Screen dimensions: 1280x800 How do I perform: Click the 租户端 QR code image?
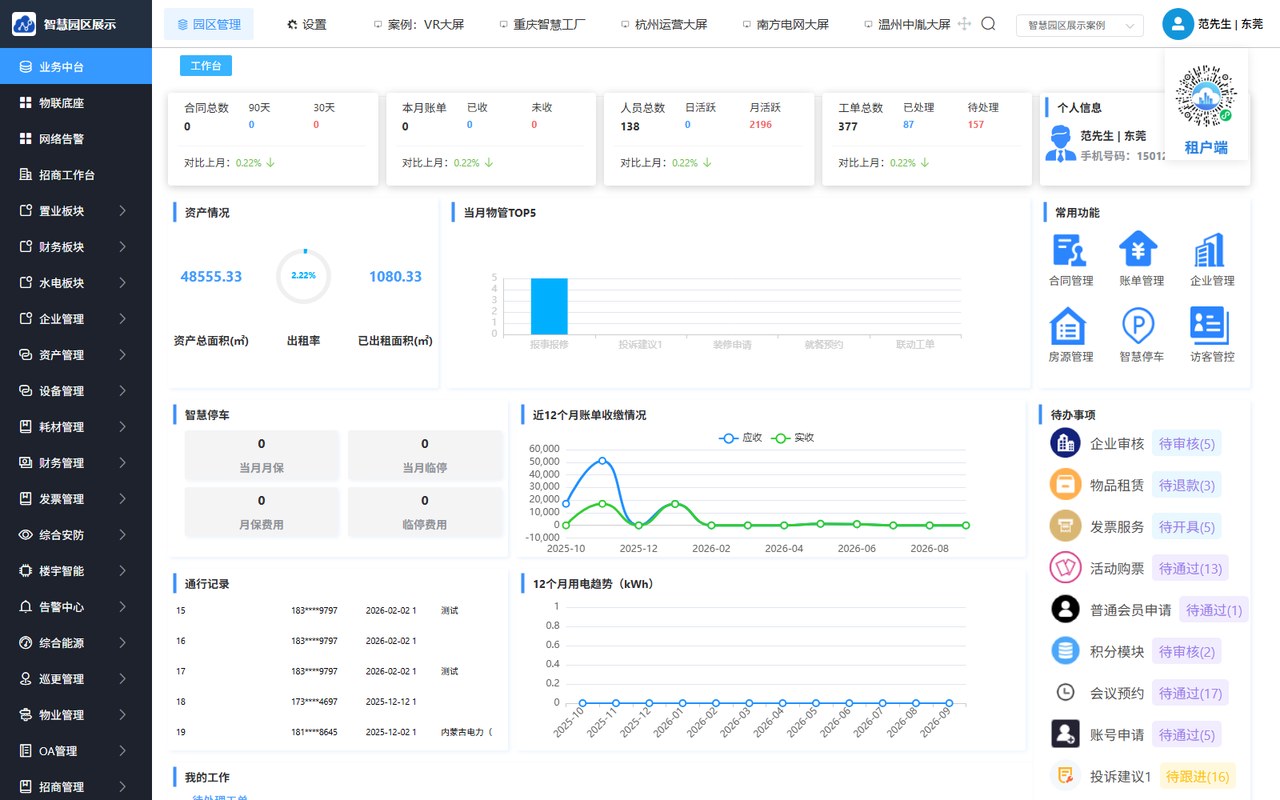(1207, 98)
